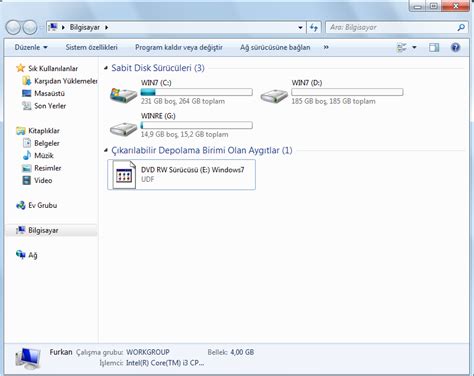Viewport: 474px width, 376px height.
Task: Select Belgeler under Kitaplıklar
Action: pos(47,143)
